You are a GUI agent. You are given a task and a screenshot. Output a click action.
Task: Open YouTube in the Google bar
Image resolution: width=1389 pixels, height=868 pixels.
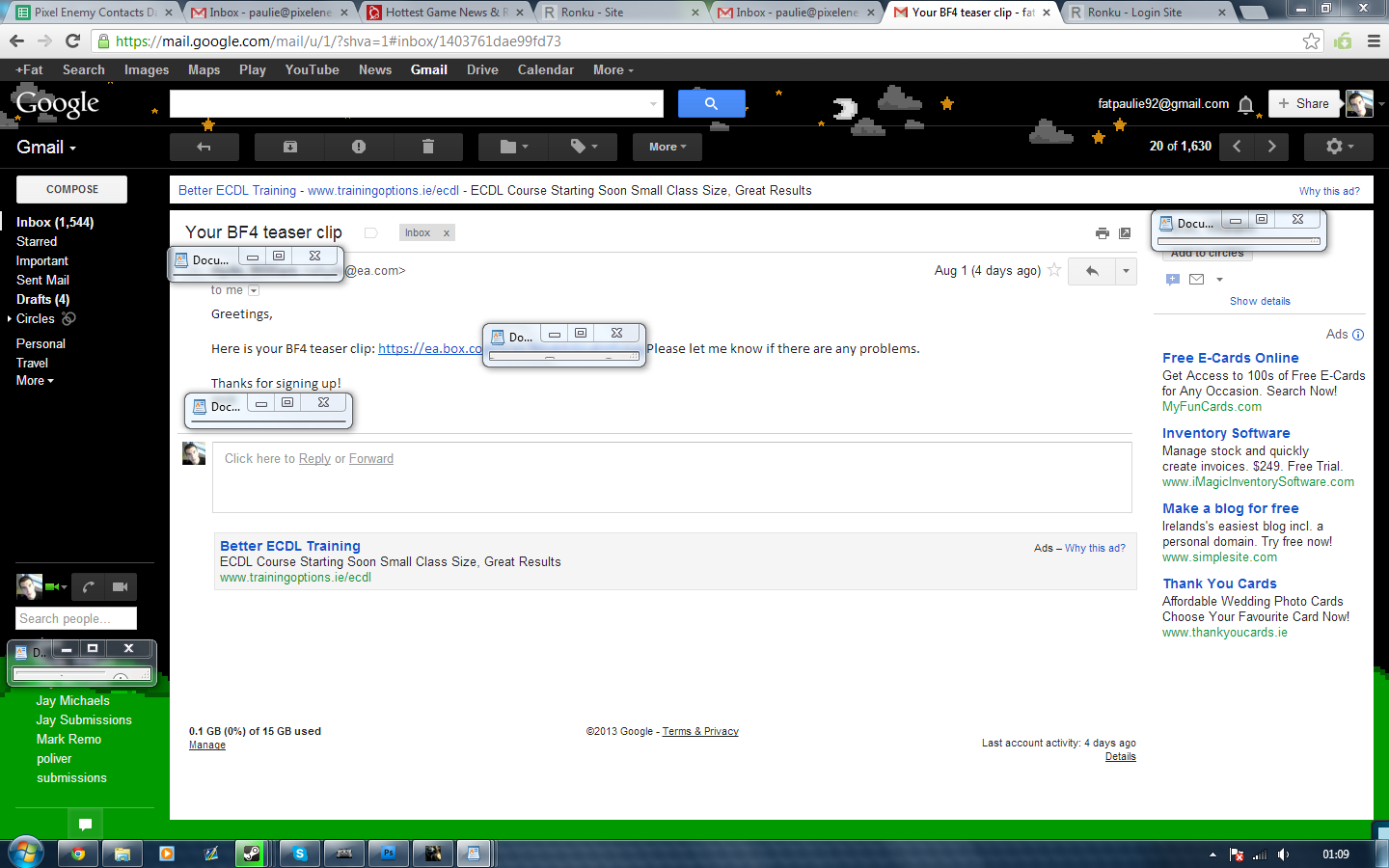tap(312, 69)
